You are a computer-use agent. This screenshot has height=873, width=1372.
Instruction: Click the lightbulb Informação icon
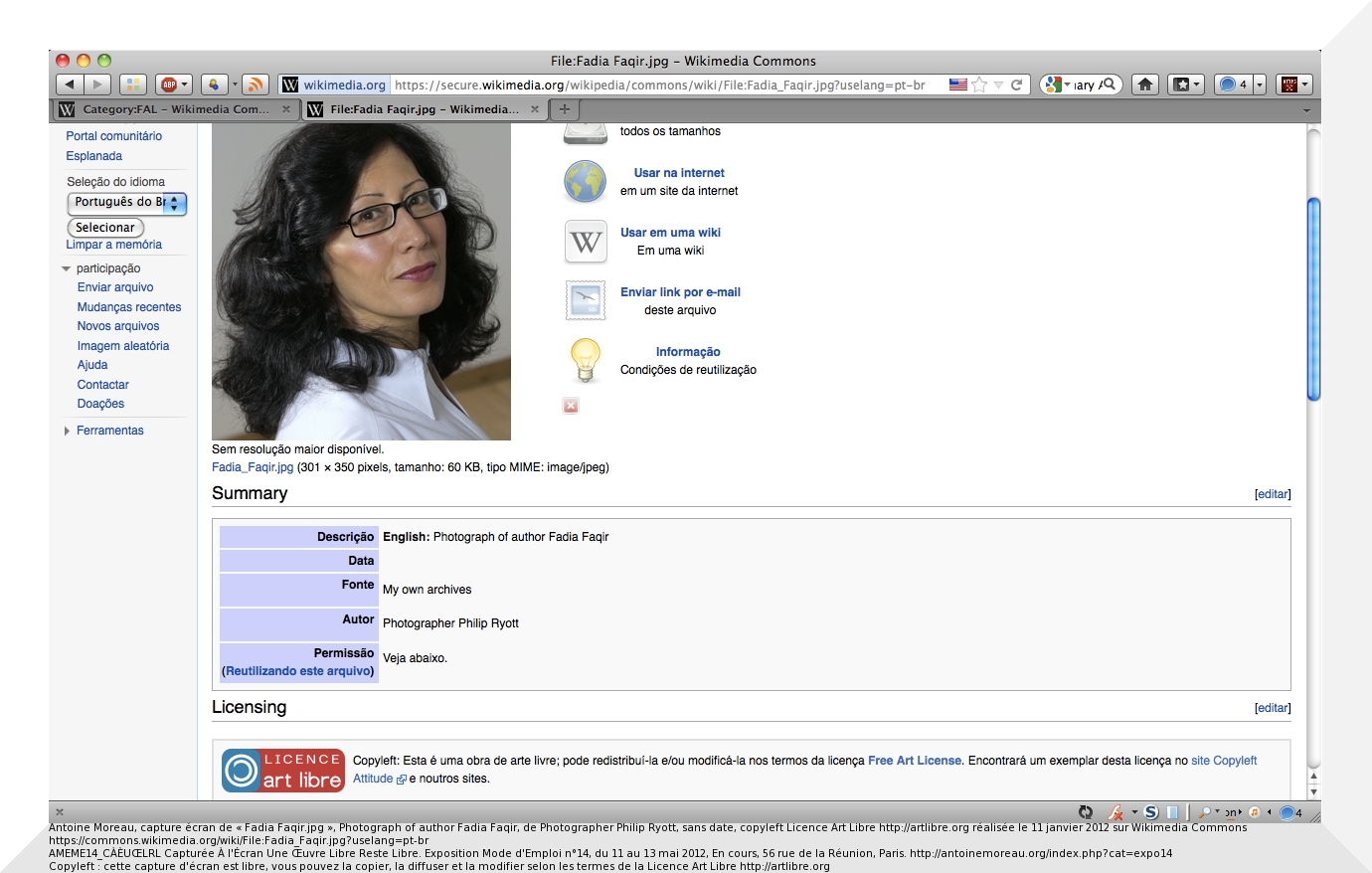[585, 360]
